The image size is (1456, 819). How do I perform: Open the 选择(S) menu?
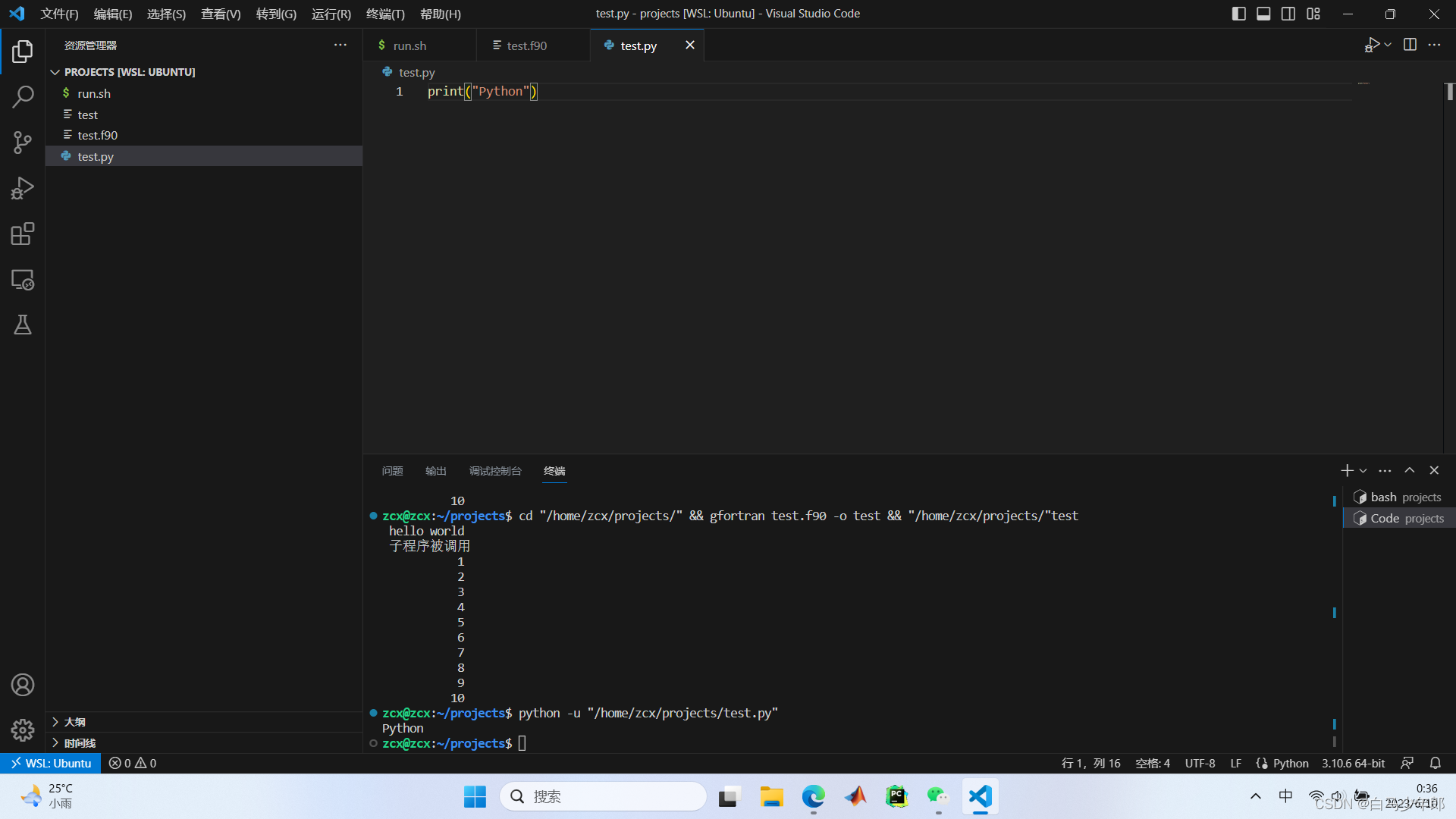pyautogui.click(x=166, y=14)
